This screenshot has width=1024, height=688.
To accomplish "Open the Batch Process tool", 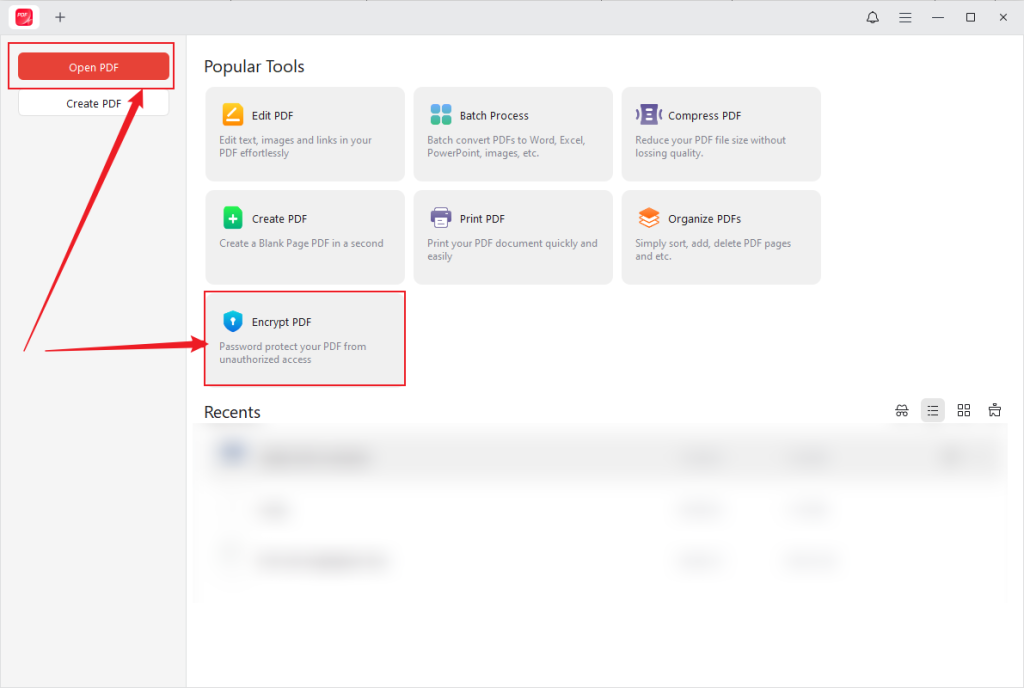I will 513,134.
